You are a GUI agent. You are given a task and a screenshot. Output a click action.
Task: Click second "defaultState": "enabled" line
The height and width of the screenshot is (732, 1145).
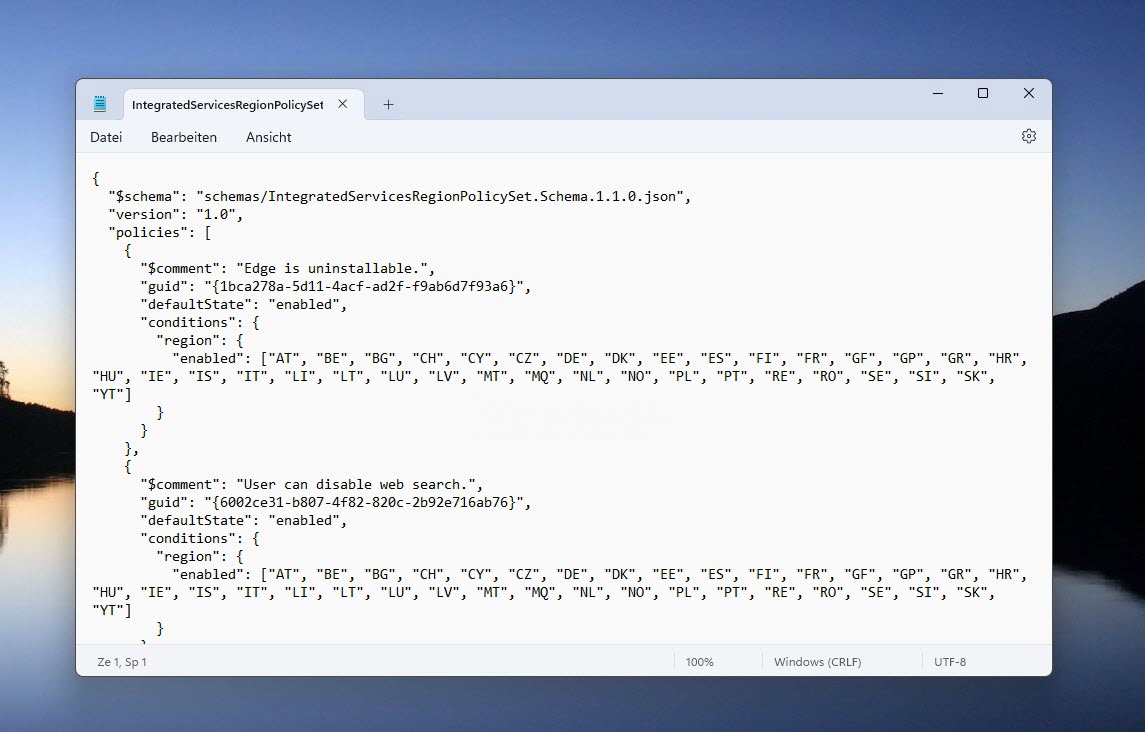click(243, 520)
